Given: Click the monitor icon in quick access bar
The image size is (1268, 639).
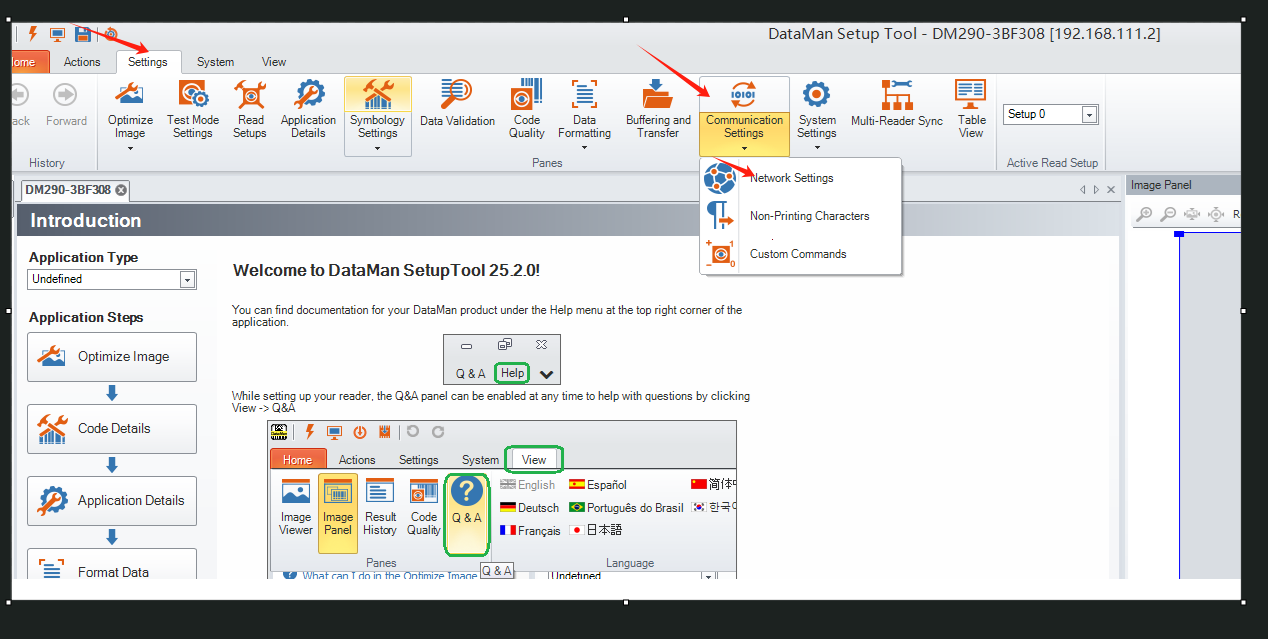Looking at the screenshot, I should pyautogui.click(x=57, y=34).
